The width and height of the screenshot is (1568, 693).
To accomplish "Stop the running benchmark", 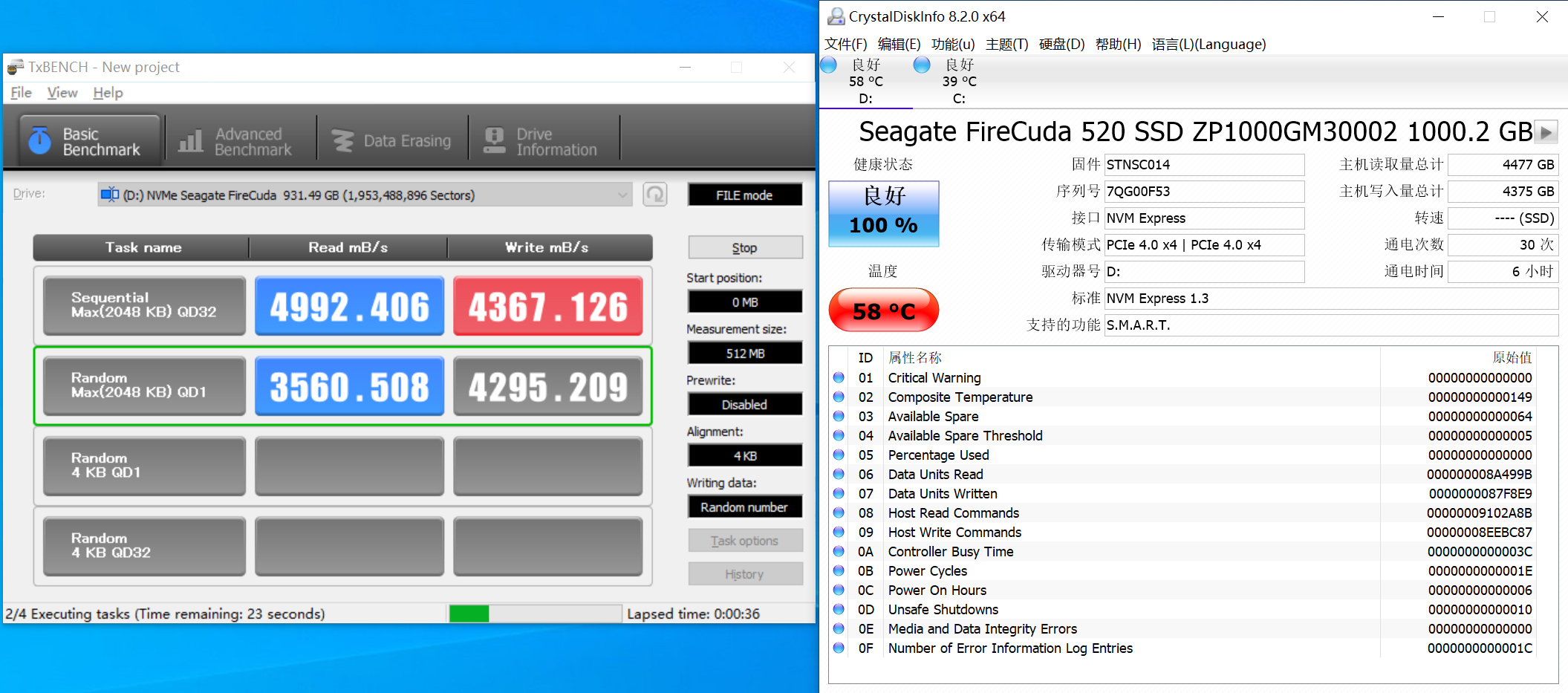I will (x=745, y=247).
